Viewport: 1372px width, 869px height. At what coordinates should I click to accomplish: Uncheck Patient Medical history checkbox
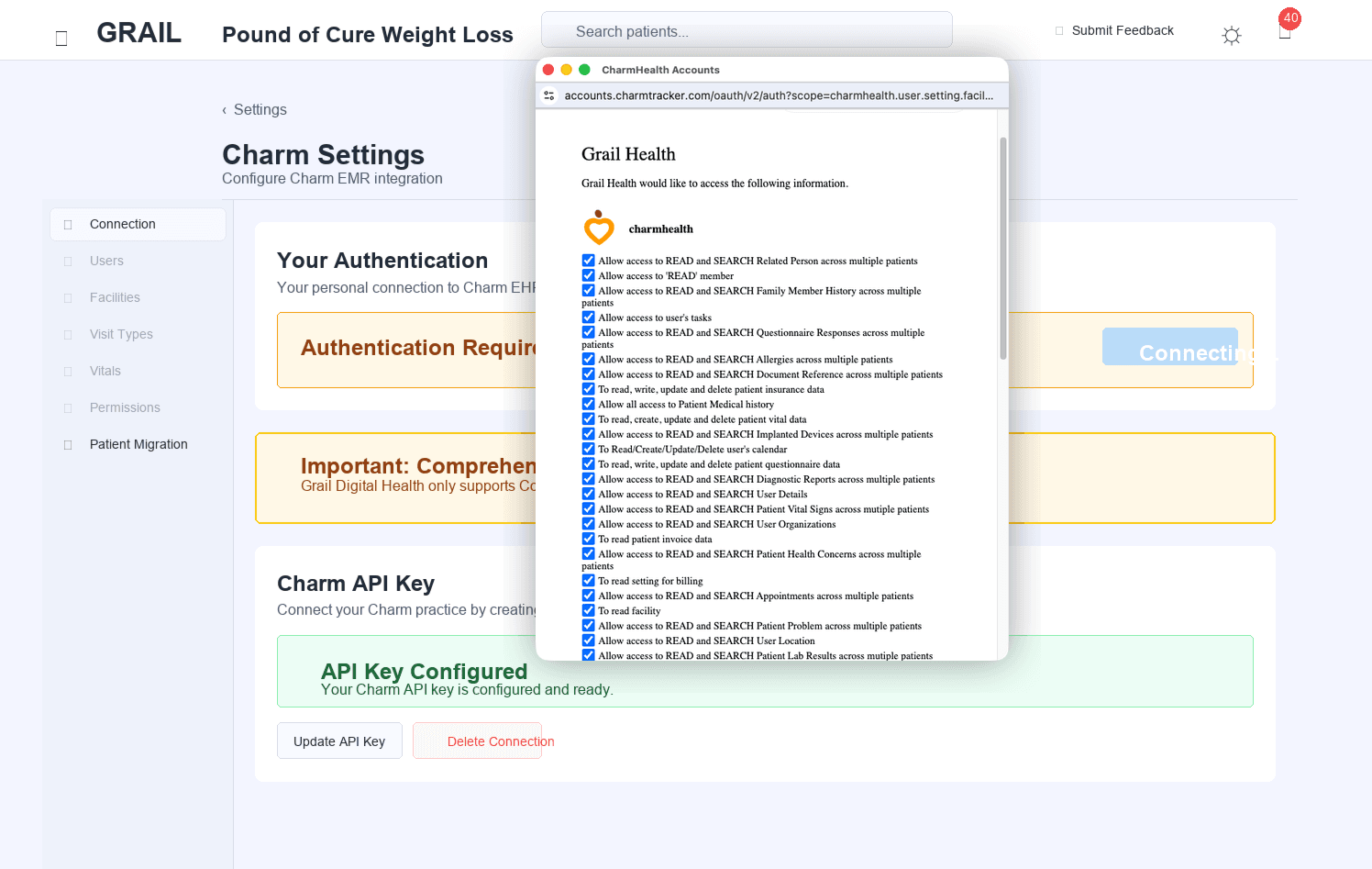point(589,404)
